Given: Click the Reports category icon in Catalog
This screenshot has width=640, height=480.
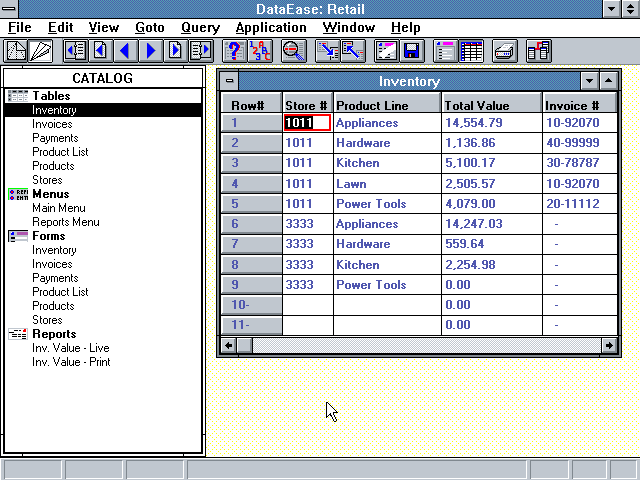Looking at the screenshot, I should (18, 334).
